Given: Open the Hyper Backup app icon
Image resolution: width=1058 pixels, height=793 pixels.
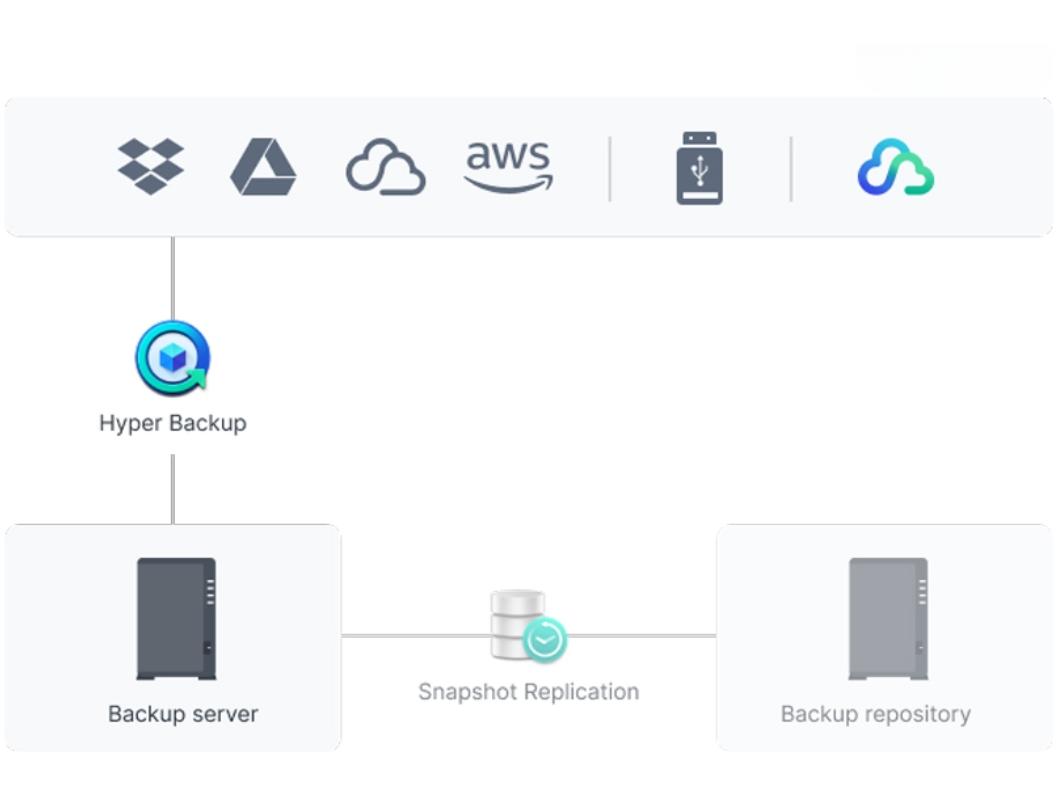Looking at the screenshot, I should point(173,358).
